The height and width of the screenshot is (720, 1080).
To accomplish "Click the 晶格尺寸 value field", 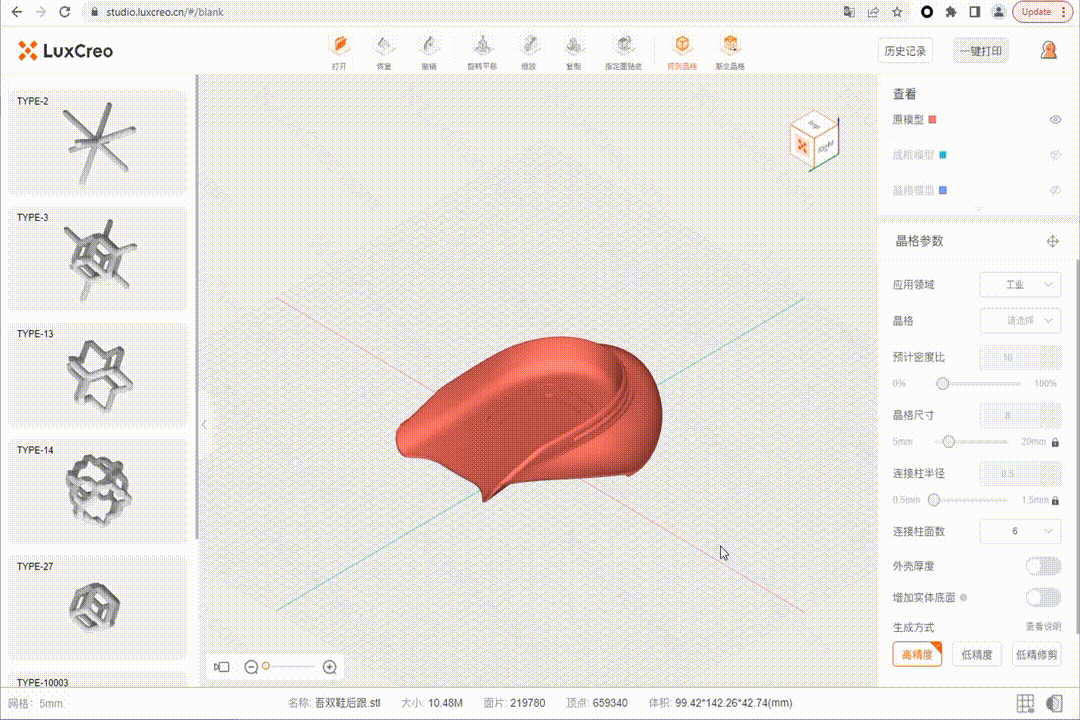I will [x=1020, y=415].
